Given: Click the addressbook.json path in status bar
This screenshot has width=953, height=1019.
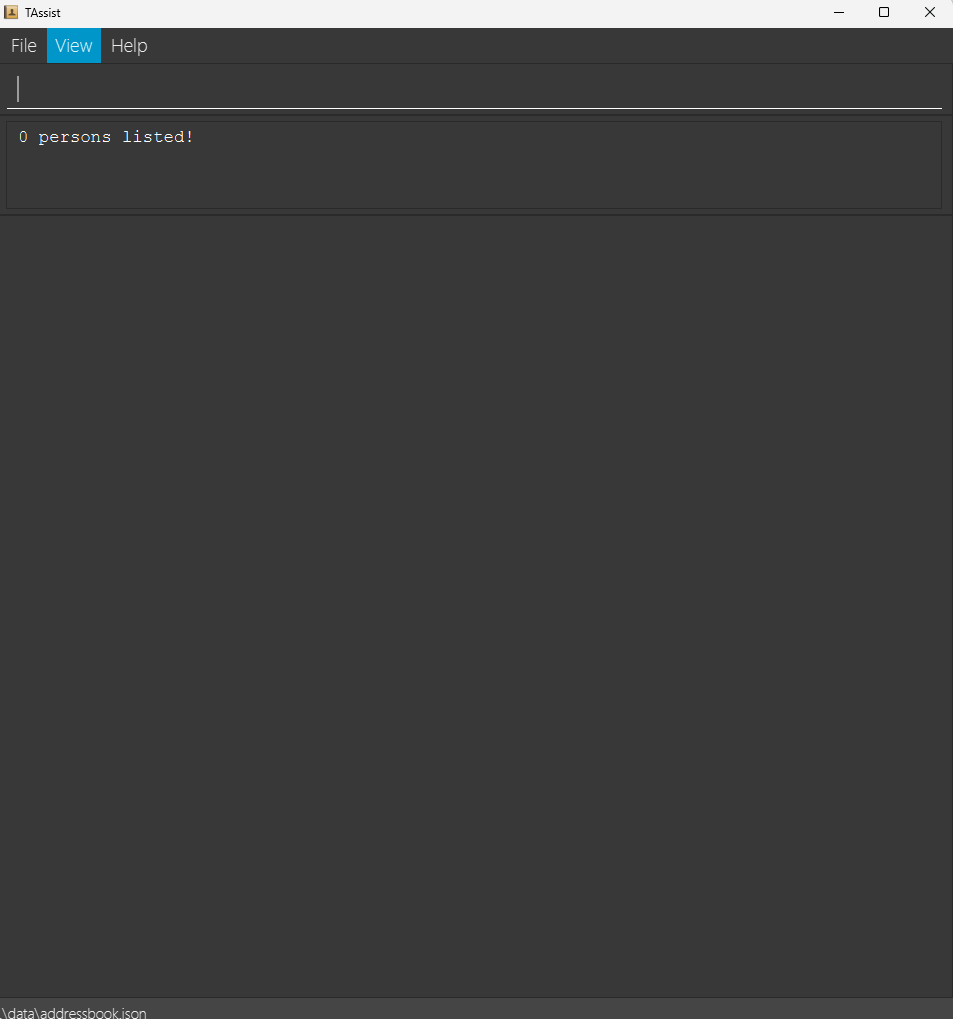Looking at the screenshot, I should [73, 1012].
